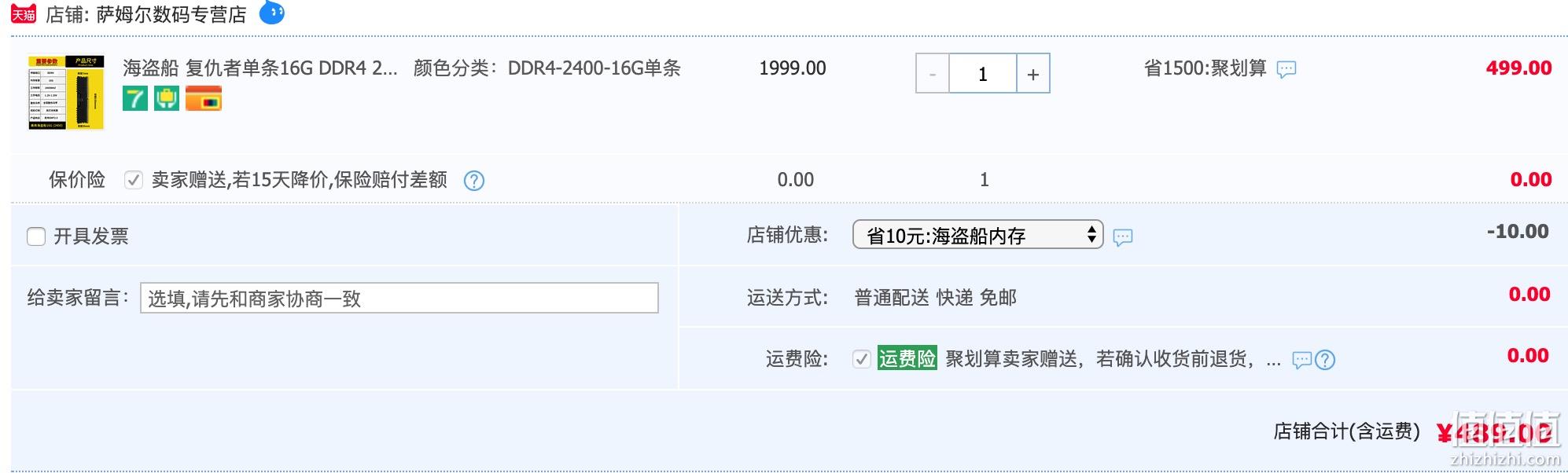Open the 萨姆尔数码专营店 store link
This screenshot has height=473, width=1568.
(171, 14)
